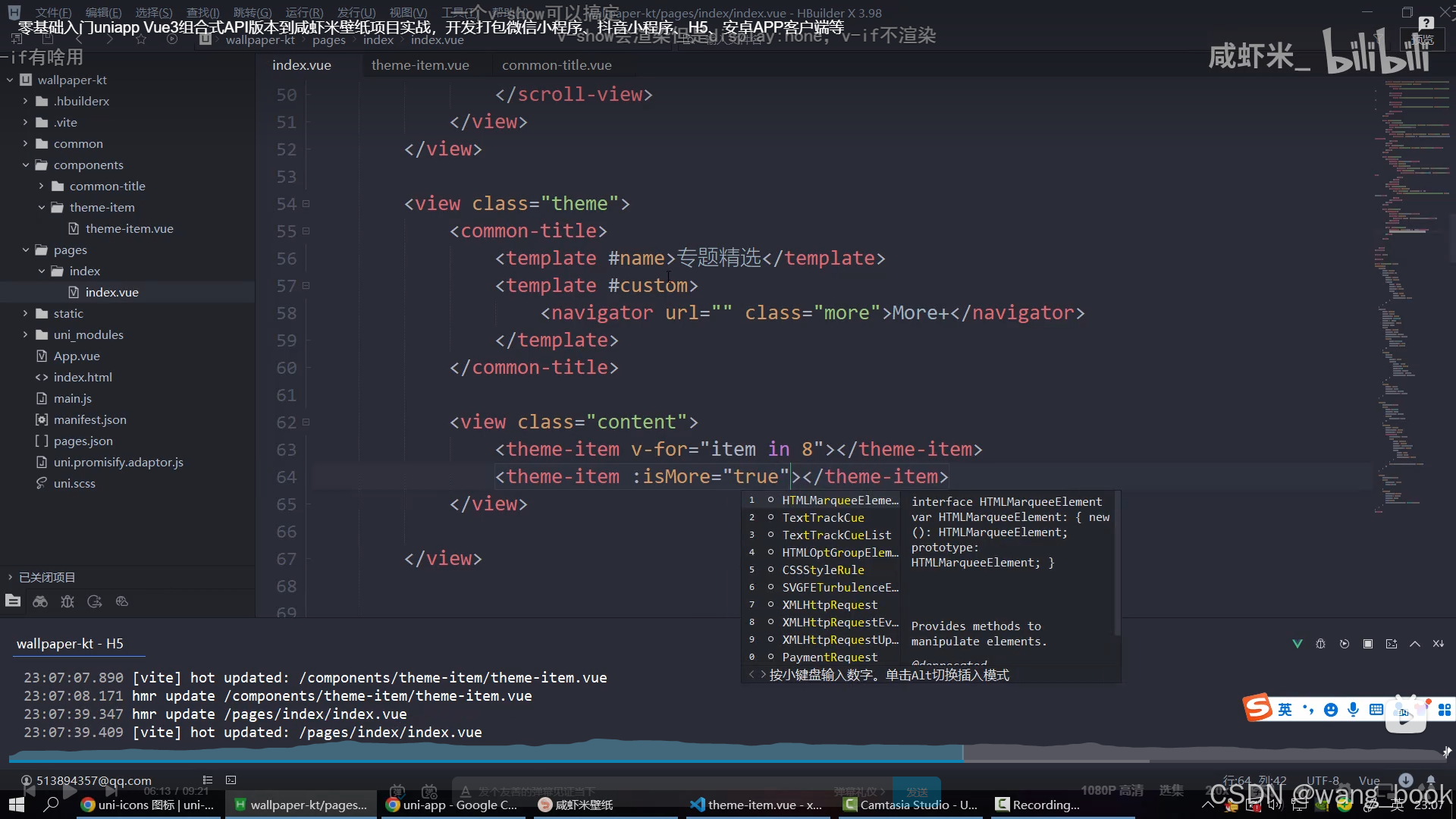The image size is (1456, 819).
Task: Fold code block at line 62
Action: click(x=306, y=422)
